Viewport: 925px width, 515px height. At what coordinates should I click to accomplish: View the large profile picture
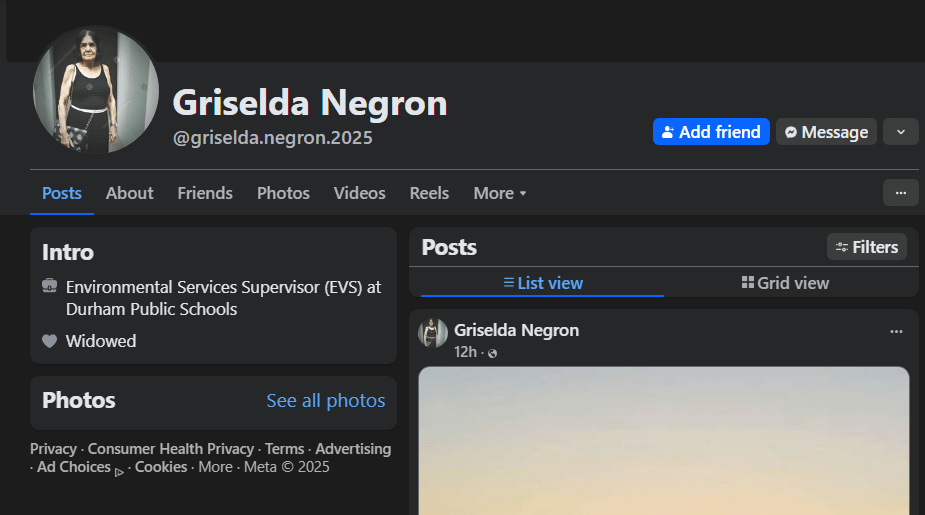coord(96,90)
